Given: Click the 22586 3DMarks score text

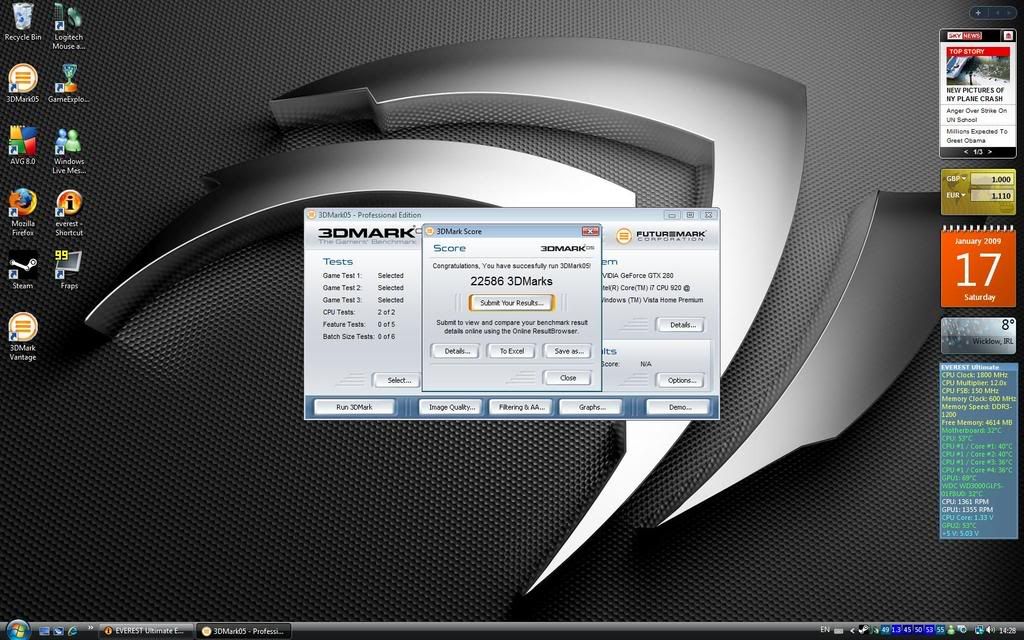Looking at the screenshot, I should 511,281.
